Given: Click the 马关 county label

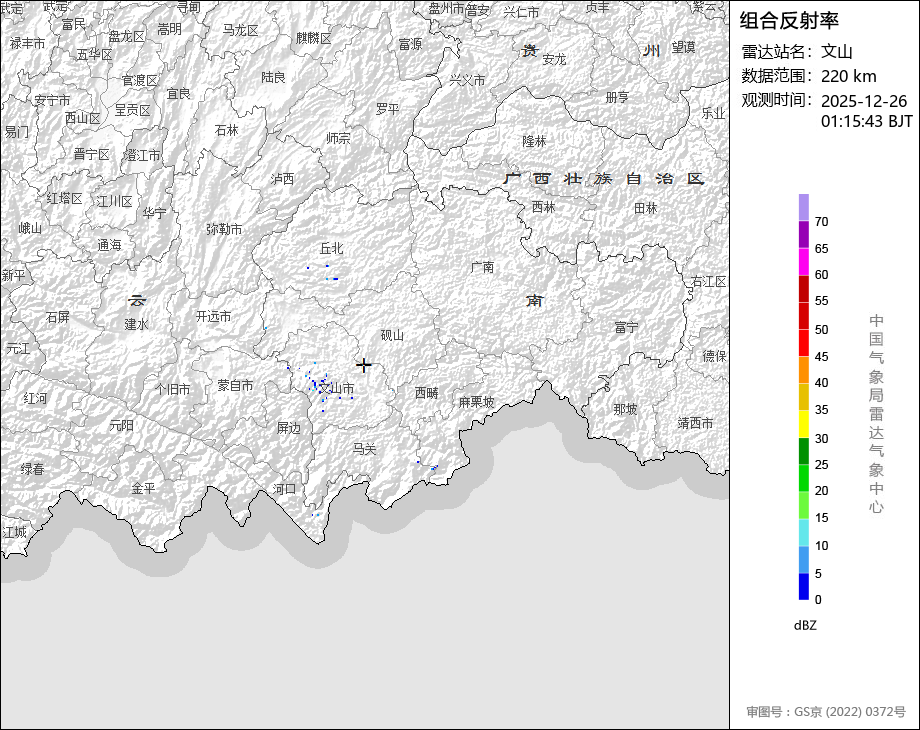Looking at the screenshot, I should click(x=364, y=449).
